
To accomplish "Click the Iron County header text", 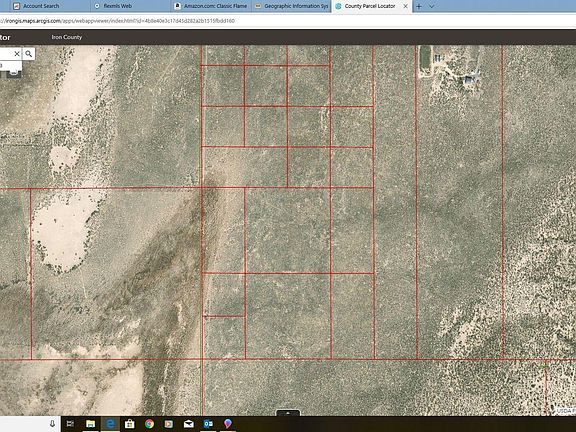I will (x=66, y=37).
